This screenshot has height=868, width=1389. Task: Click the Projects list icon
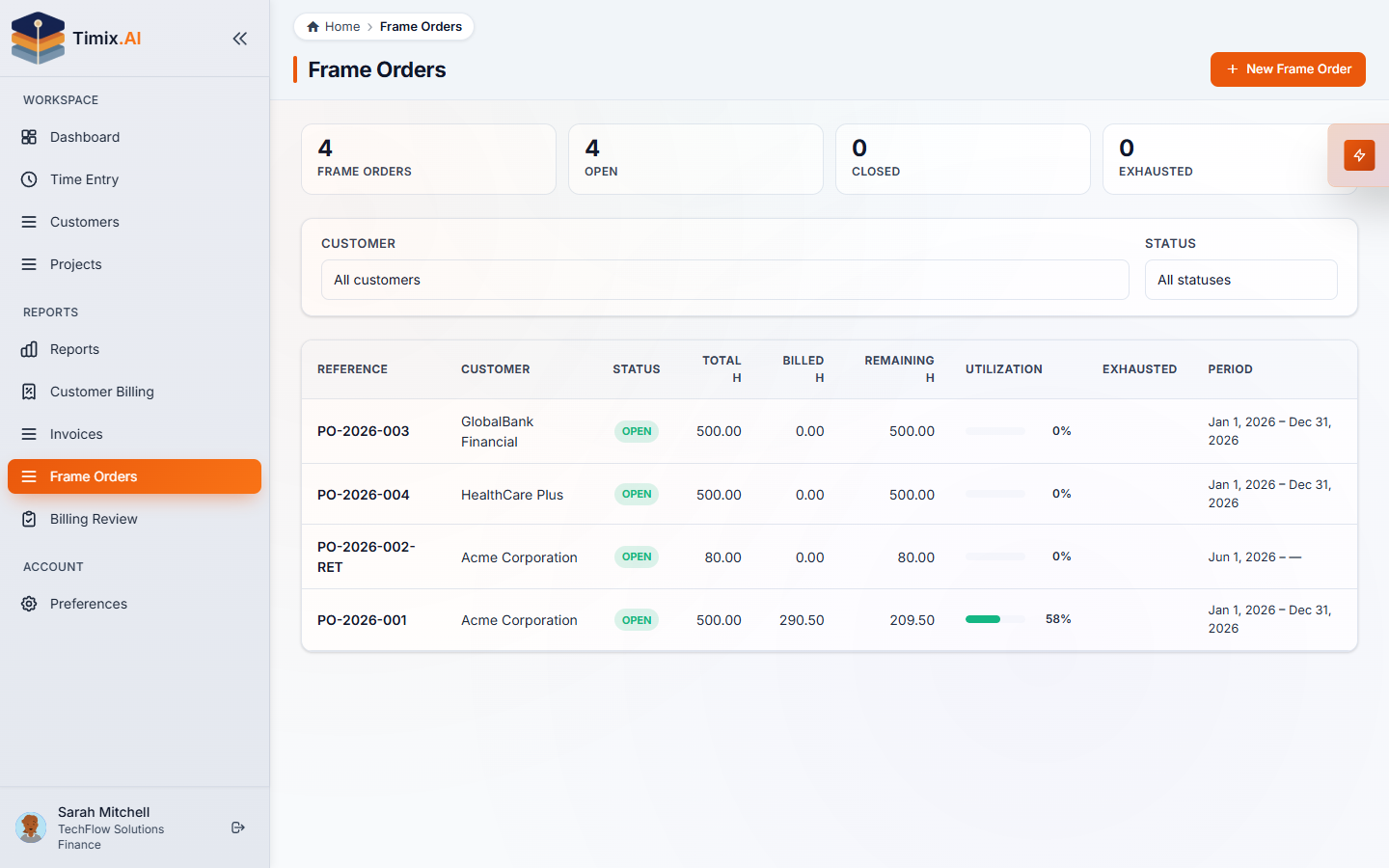pos(29,264)
